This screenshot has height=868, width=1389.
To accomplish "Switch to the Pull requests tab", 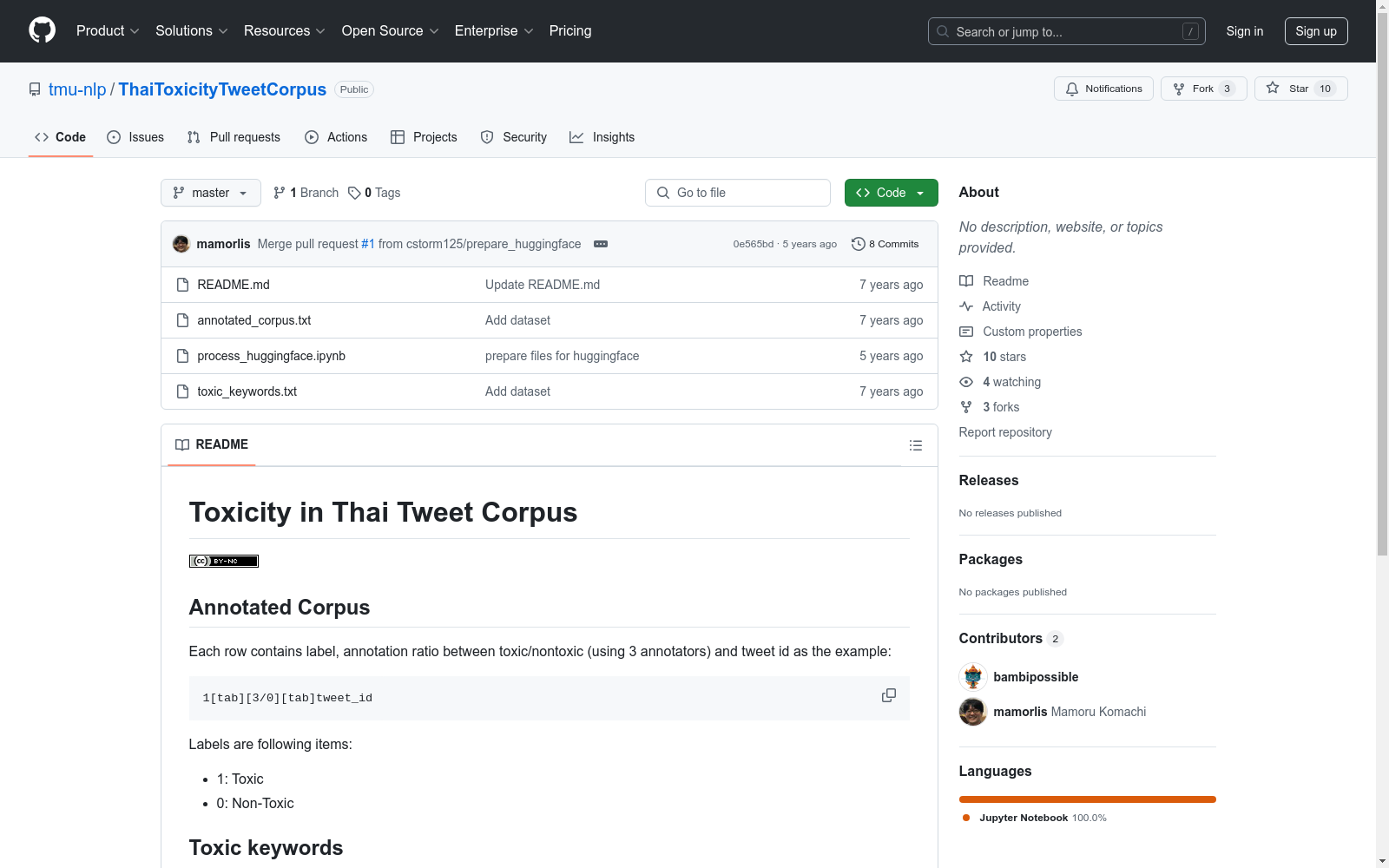I will (x=234, y=137).
